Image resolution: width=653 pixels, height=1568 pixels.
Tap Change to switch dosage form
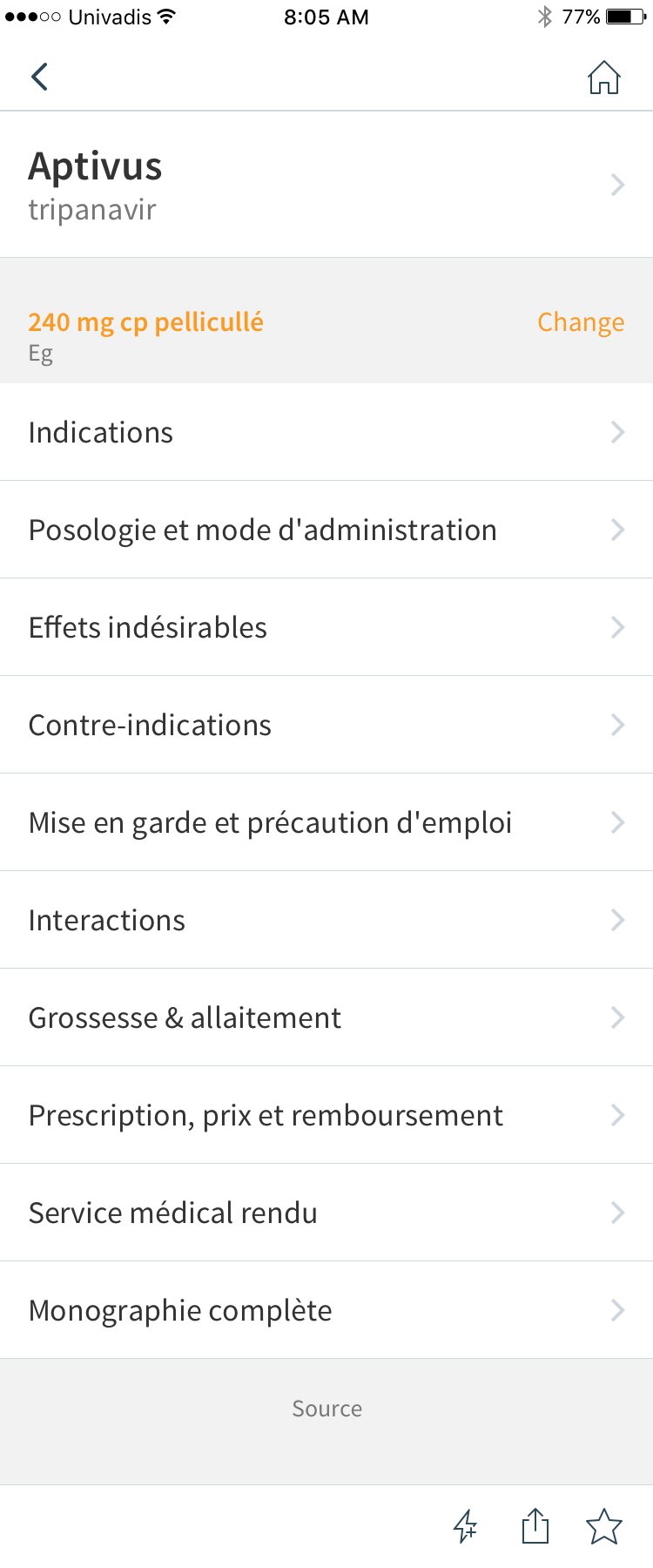[x=581, y=322]
